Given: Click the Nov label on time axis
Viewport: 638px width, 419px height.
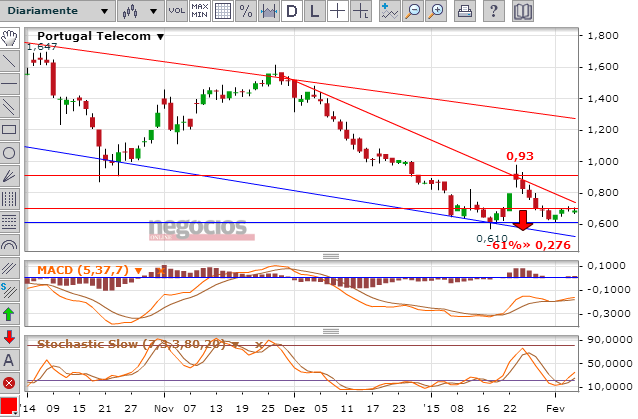Looking at the screenshot, I should tap(164, 409).
